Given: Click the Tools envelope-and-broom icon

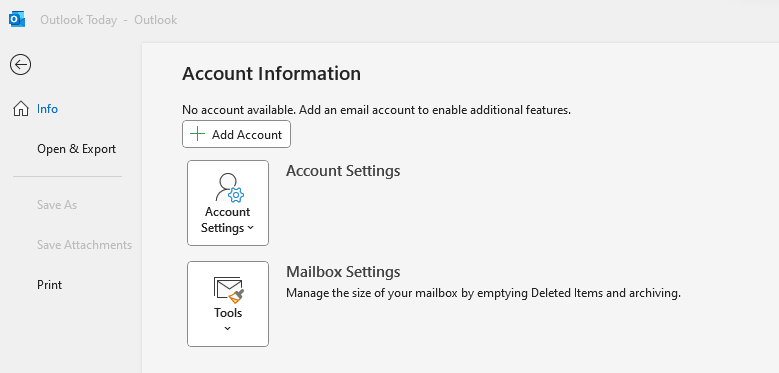Looking at the screenshot, I should [228, 290].
